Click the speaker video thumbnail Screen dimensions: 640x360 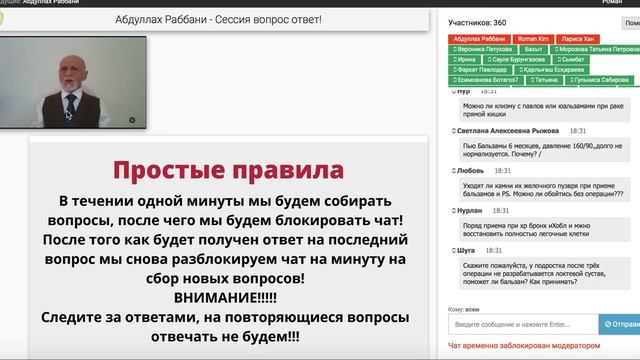click(x=73, y=82)
